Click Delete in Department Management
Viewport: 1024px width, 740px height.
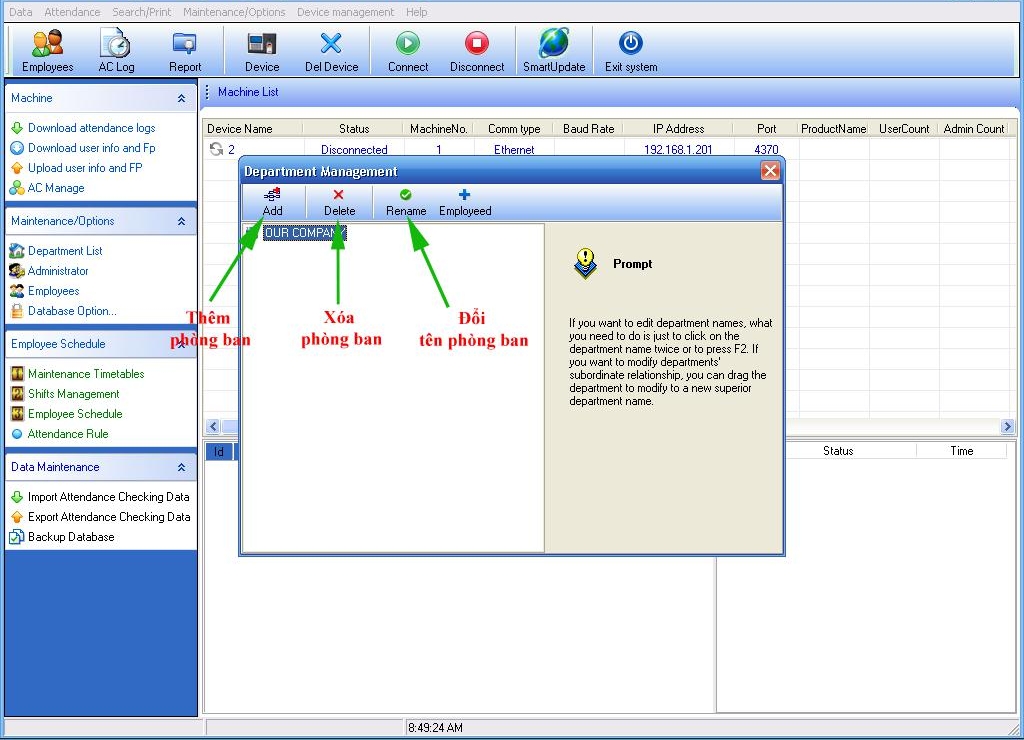click(339, 202)
